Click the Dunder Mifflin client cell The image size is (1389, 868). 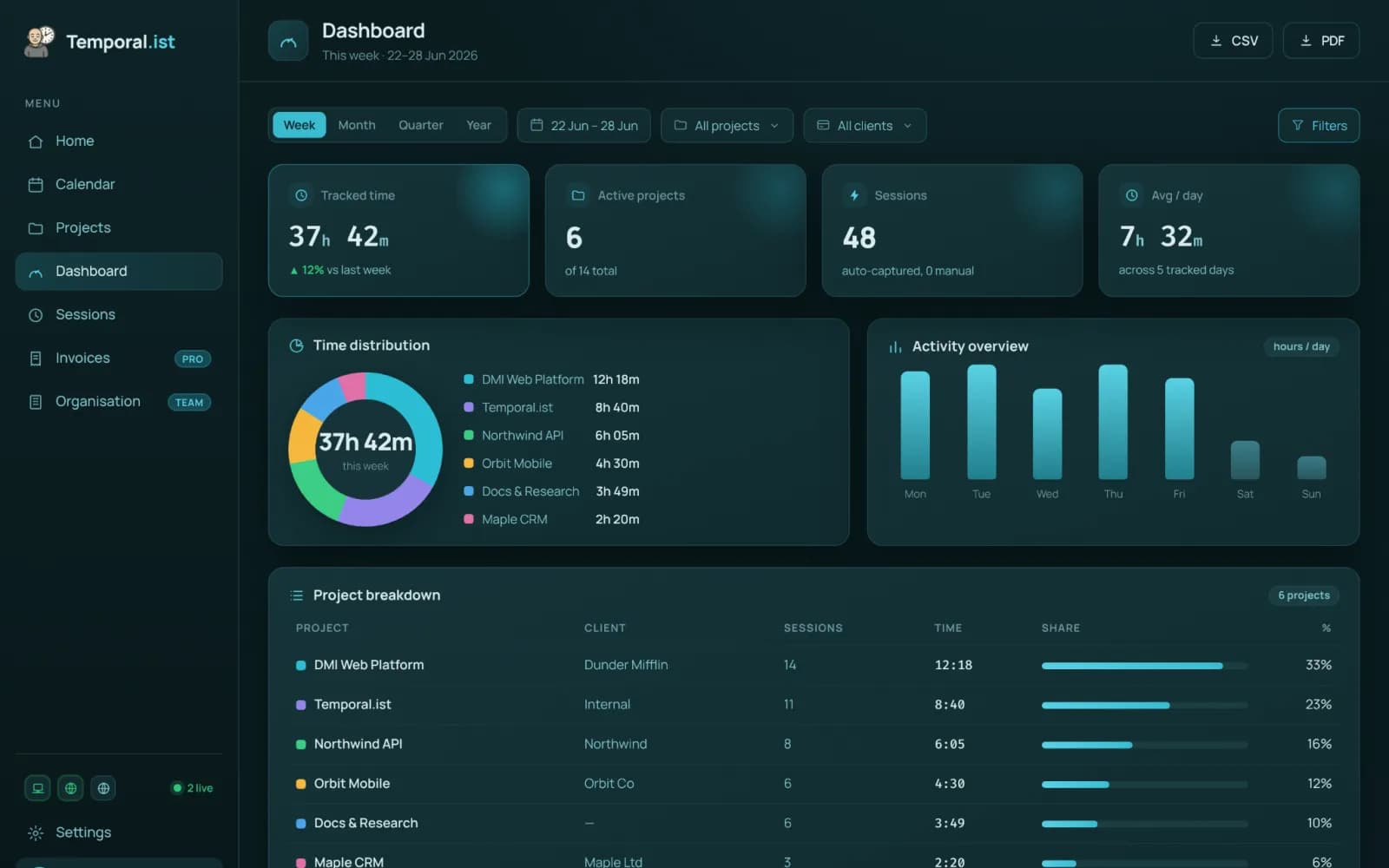tap(626, 665)
